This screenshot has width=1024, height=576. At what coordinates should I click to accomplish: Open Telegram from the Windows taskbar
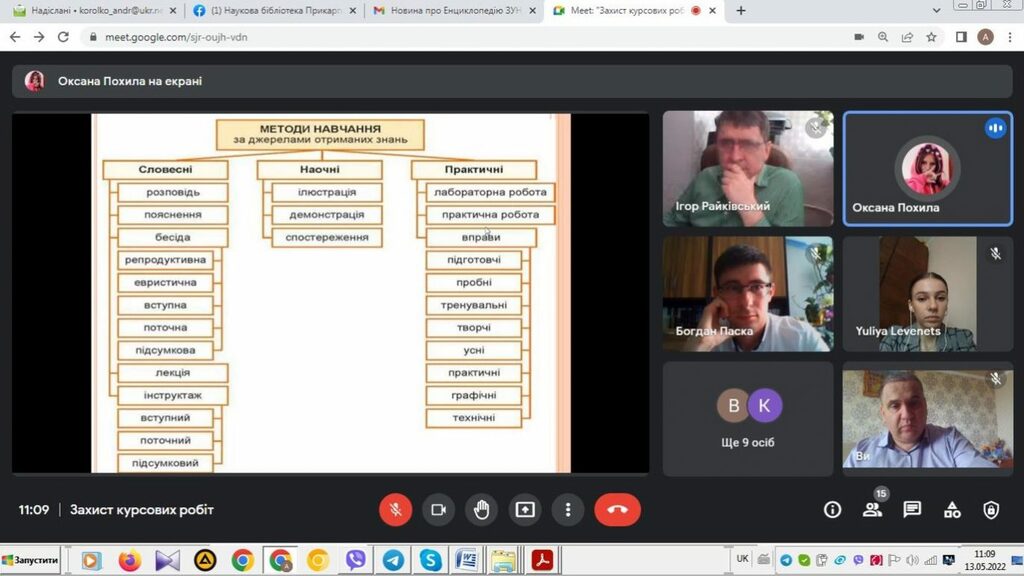point(393,561)
